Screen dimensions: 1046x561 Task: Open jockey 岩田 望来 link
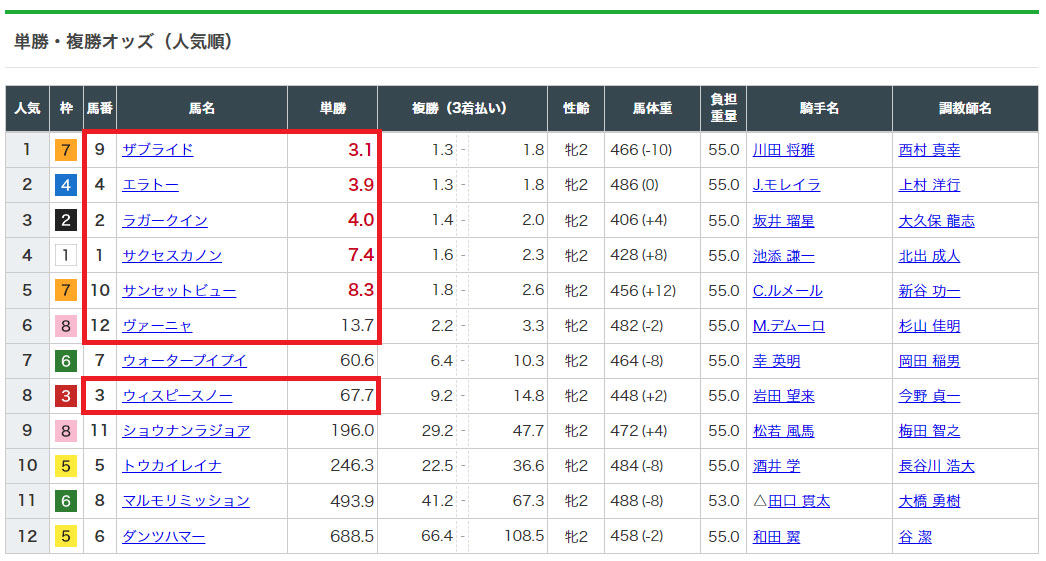click(x=783, y=396)
